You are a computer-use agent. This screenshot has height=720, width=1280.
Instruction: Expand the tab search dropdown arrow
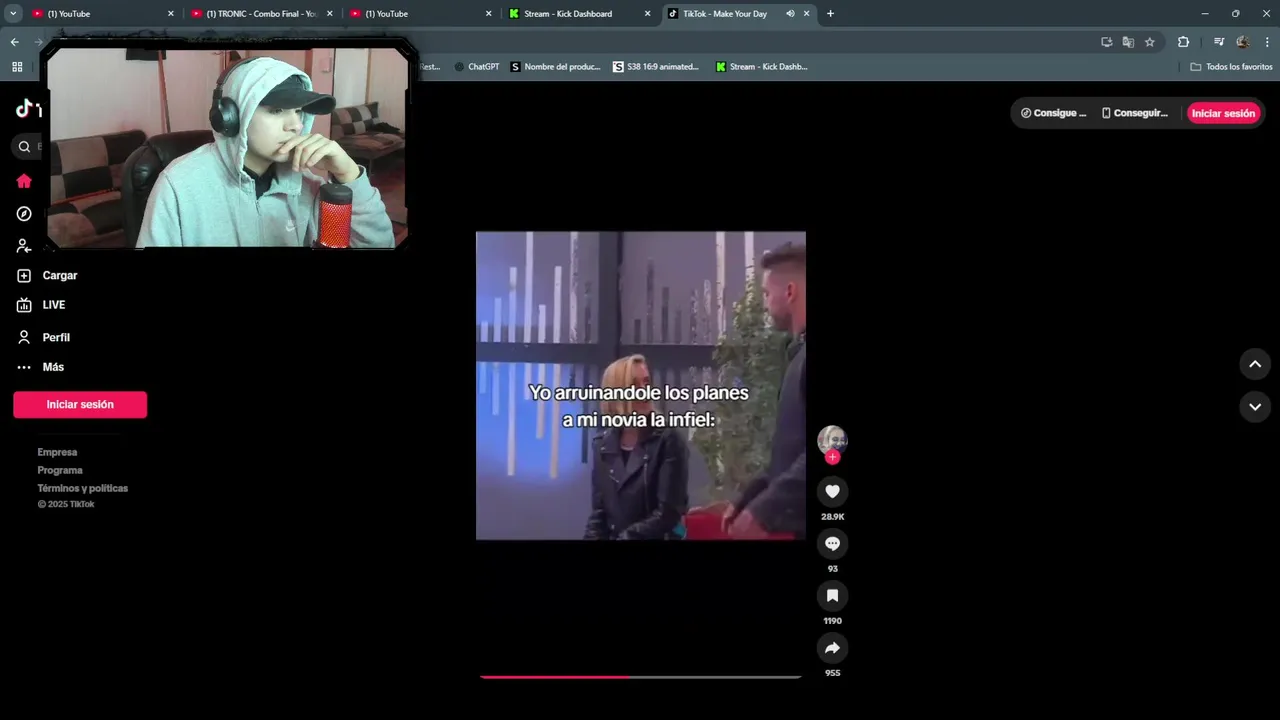pos(13,14)
